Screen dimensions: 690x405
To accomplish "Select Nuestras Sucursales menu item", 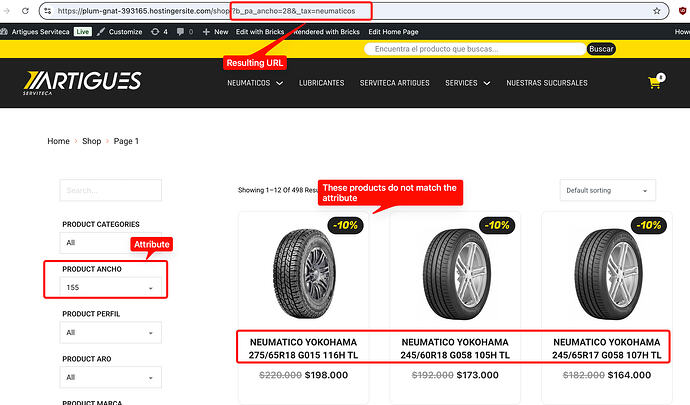I will tap(547, 82).
